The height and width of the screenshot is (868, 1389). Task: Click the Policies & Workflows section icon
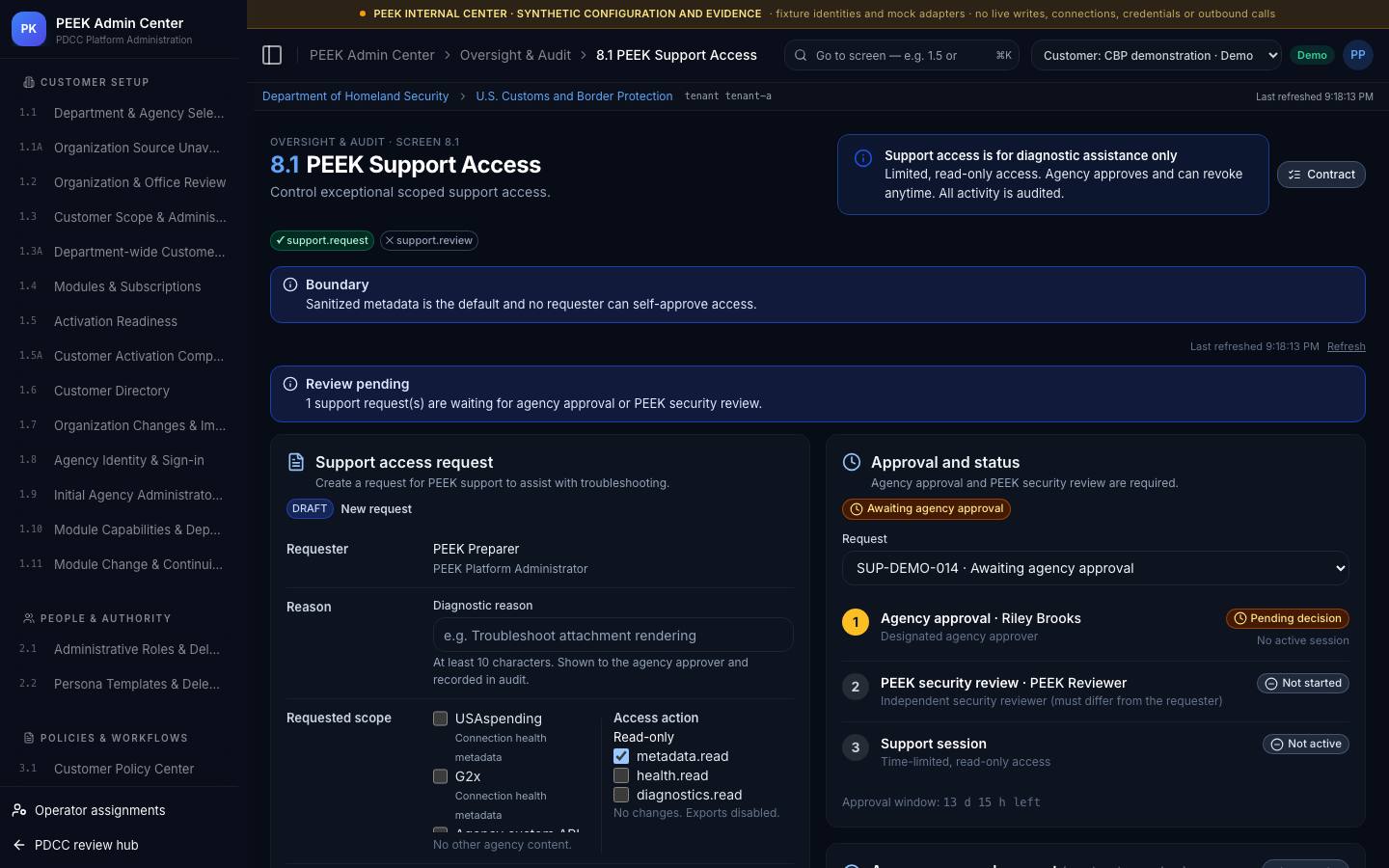coord(29,738)
